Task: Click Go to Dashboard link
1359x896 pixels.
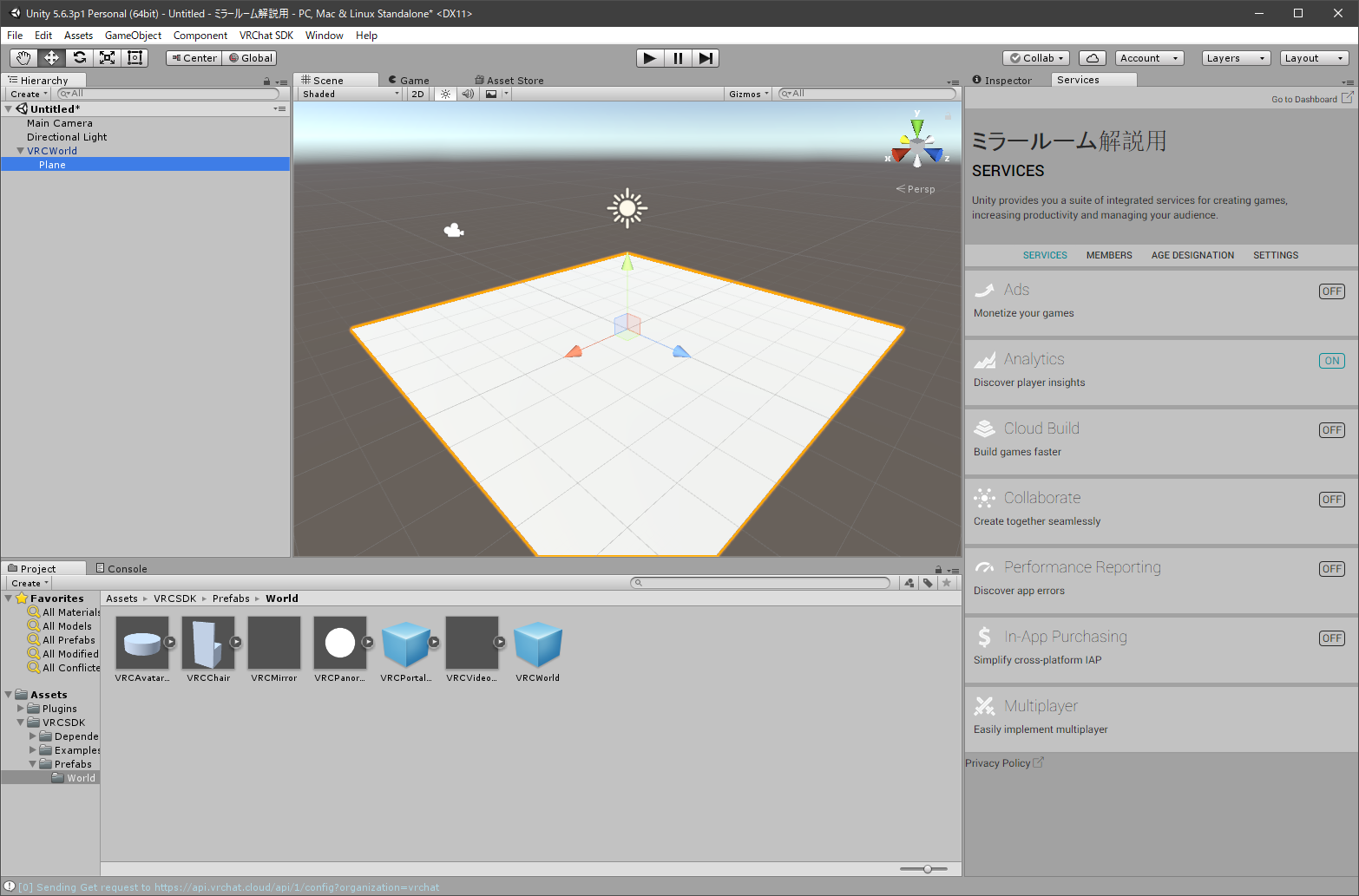Action: 1311,99
